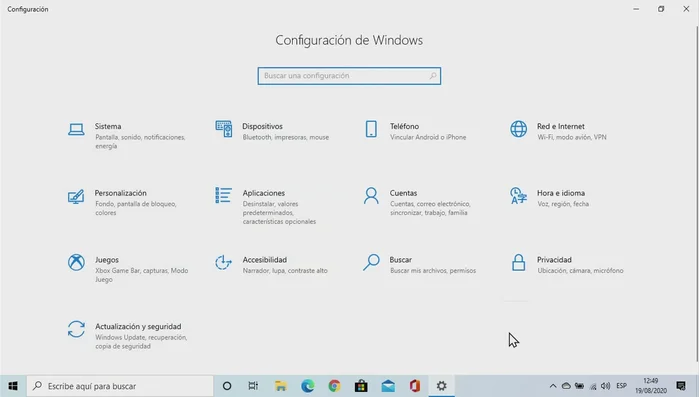Open the Aplicaciones list icon
This screenshot has height=397, width=699.
223,195
